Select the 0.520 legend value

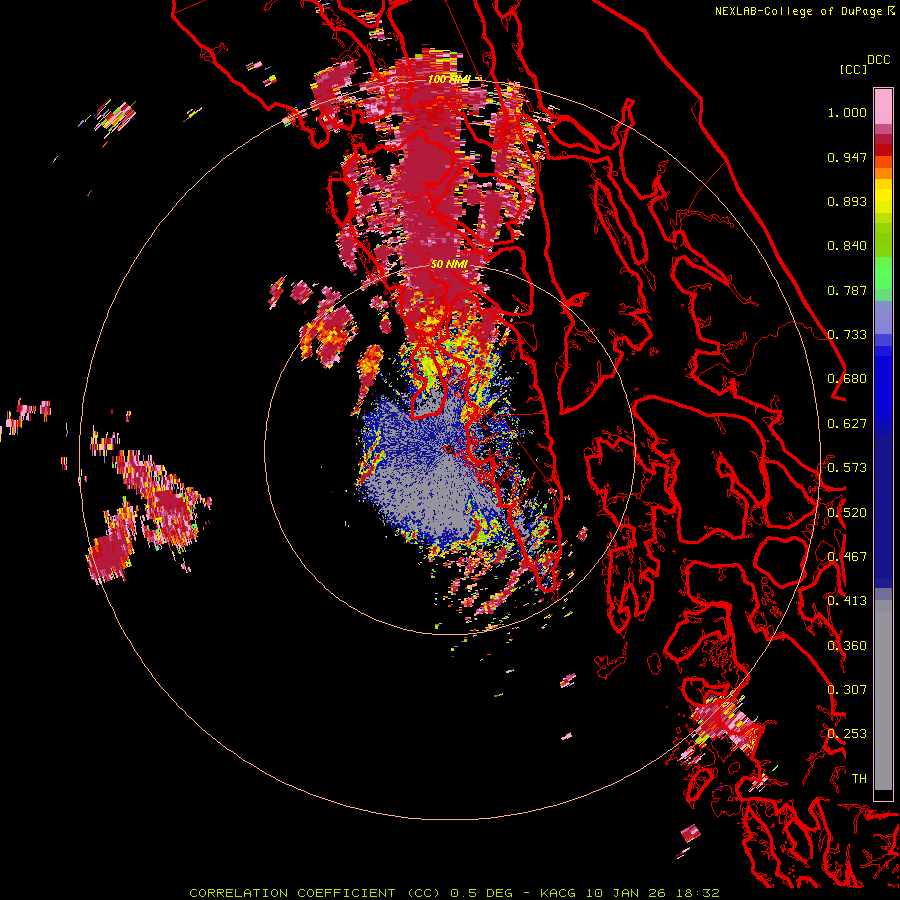click(x=847, y=513)
